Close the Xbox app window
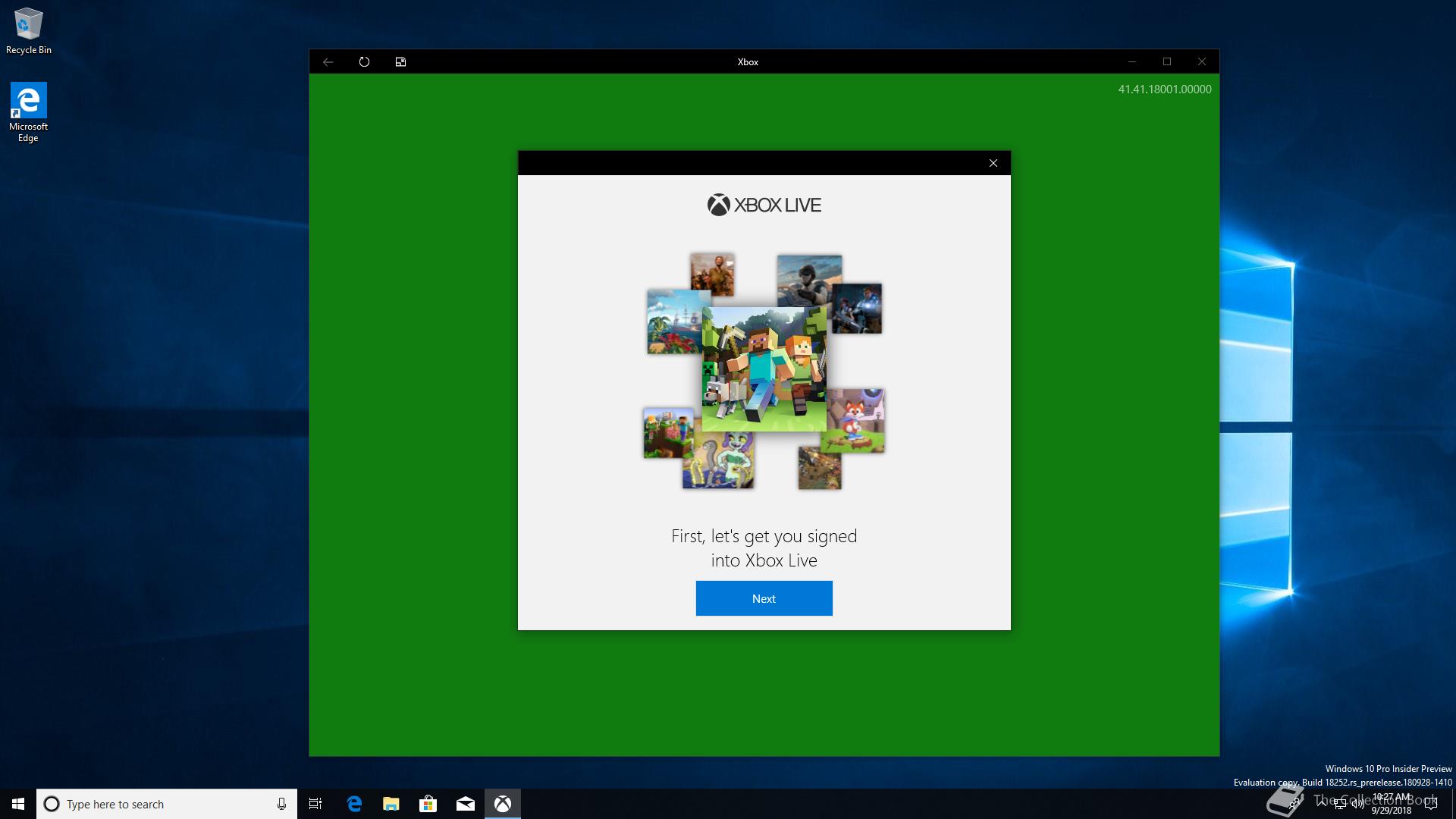 (1202, 62)
